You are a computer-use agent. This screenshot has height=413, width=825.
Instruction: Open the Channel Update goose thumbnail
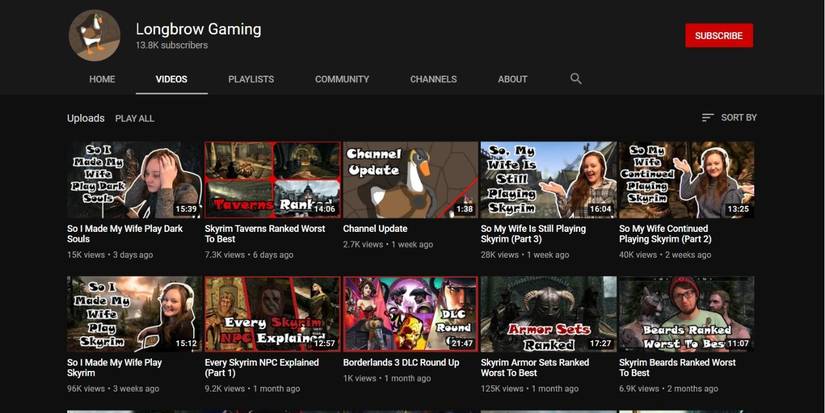[x=410, y=179]
